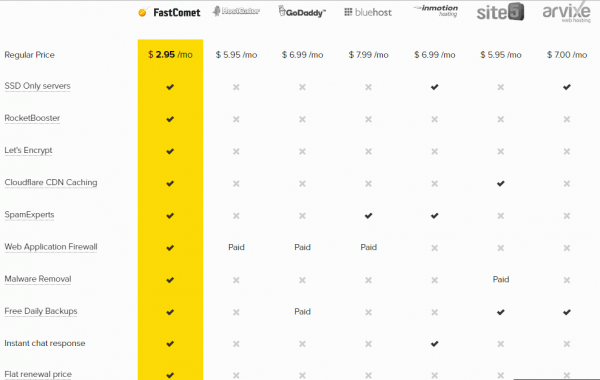This screenshot has width=600, height=380.
Task: Click bluehost's SpamExperts checkmark
Action: (368, 215)
